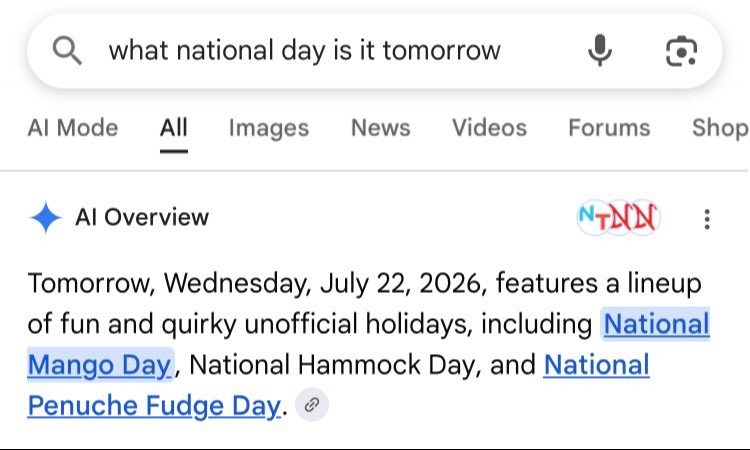Viewport: 750px width, 450px height.
Task: Open Google Lens camera search icon
Action: [x=681, y=51]
